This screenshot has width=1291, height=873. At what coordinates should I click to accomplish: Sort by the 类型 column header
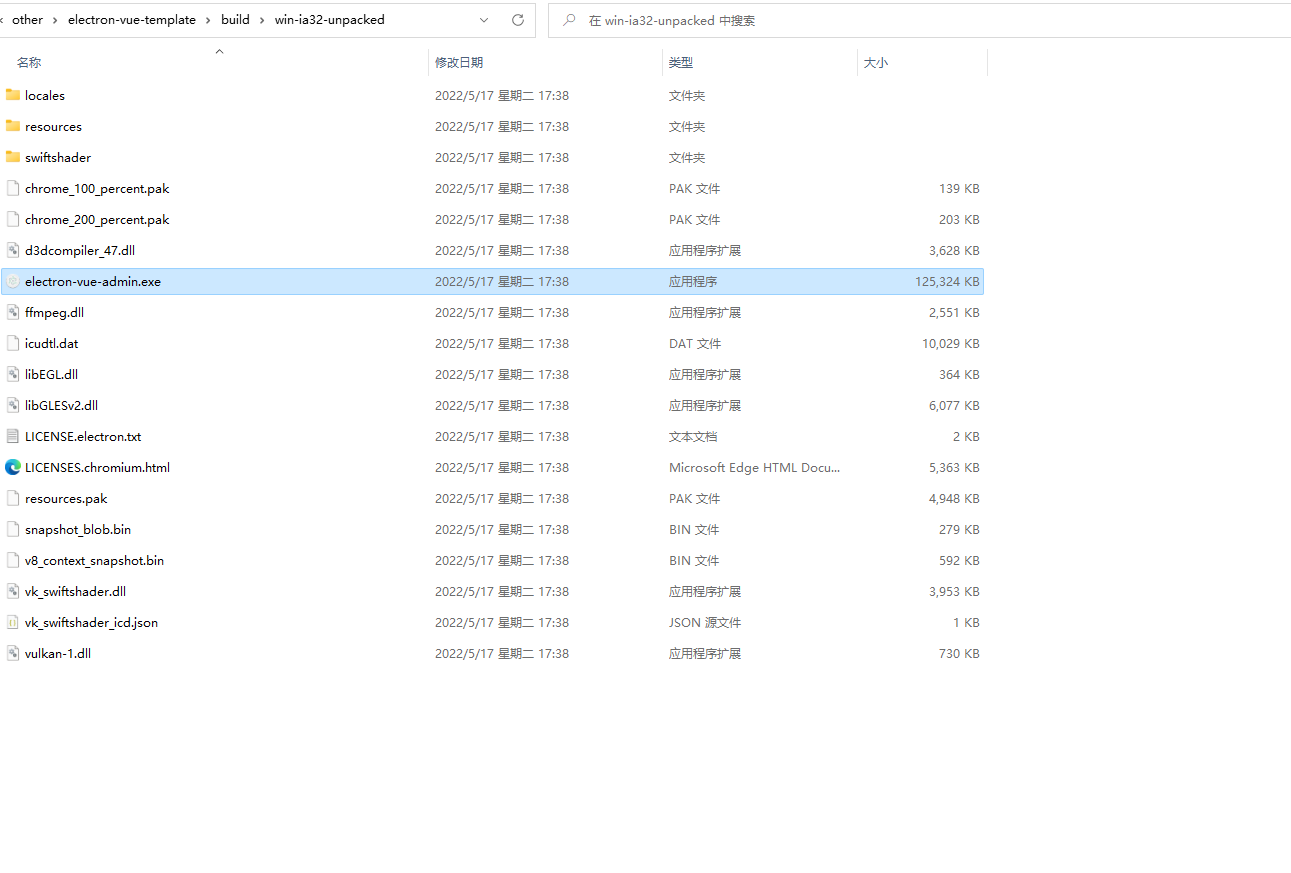[681, 62]
